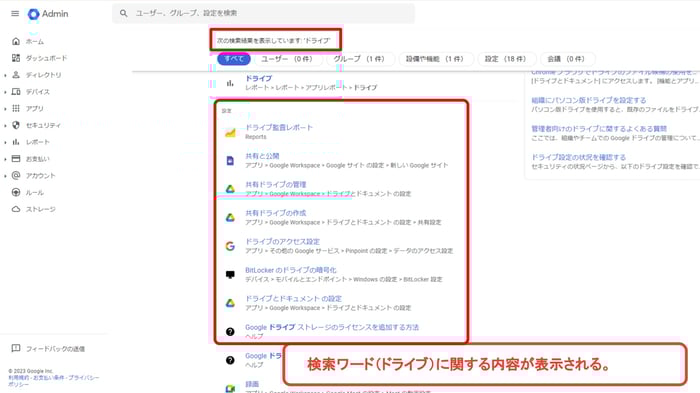Click the ルール rules icon

click(16, 192)
